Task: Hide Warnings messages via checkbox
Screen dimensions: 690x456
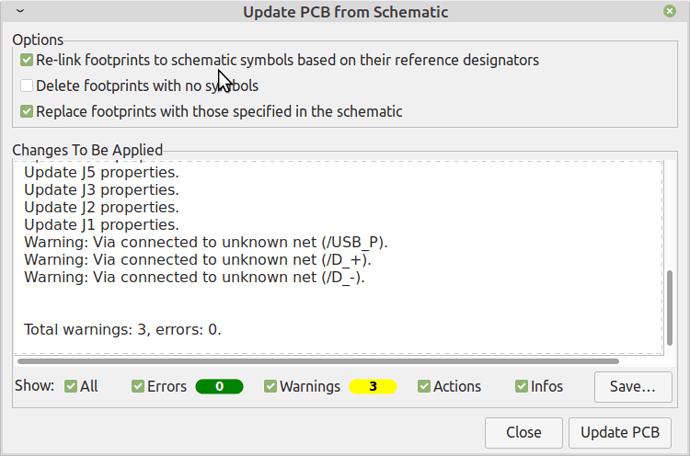Action: (270, 386)
